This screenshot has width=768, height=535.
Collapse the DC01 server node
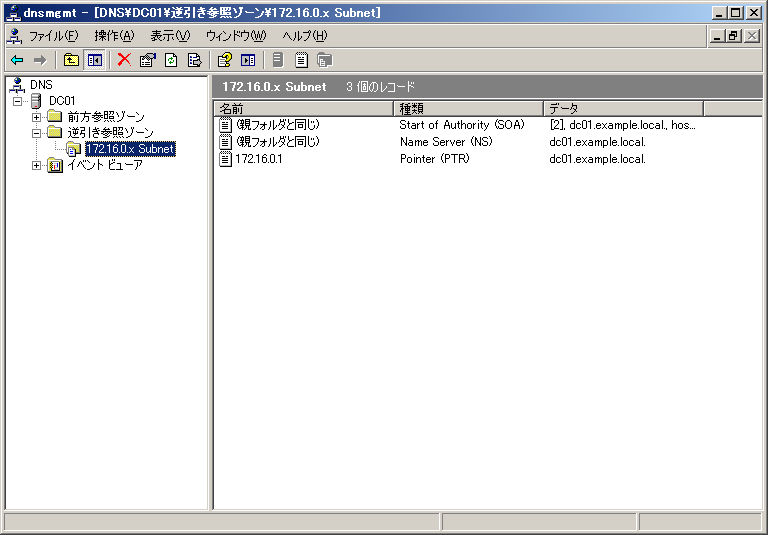tap(17, 101)
